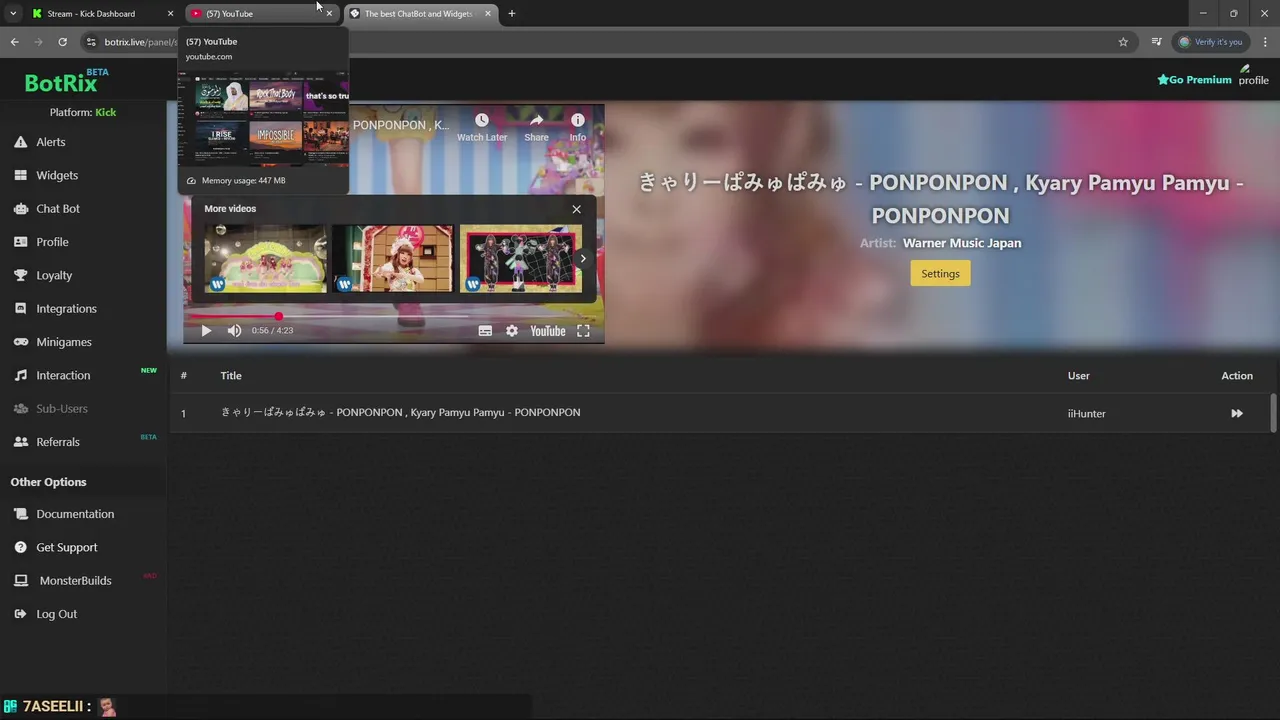This screenshot has height=720, width=1280.
Task: Open the Widgets sidebar item
Action: [56, 175]
